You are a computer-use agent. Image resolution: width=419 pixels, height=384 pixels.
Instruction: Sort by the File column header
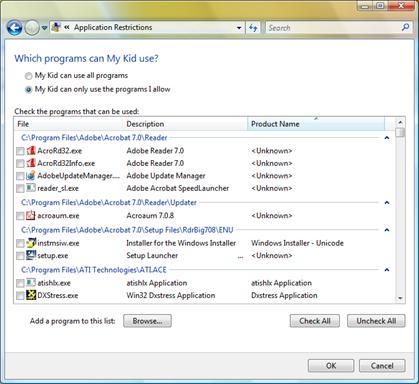click(x=69, y=124)
